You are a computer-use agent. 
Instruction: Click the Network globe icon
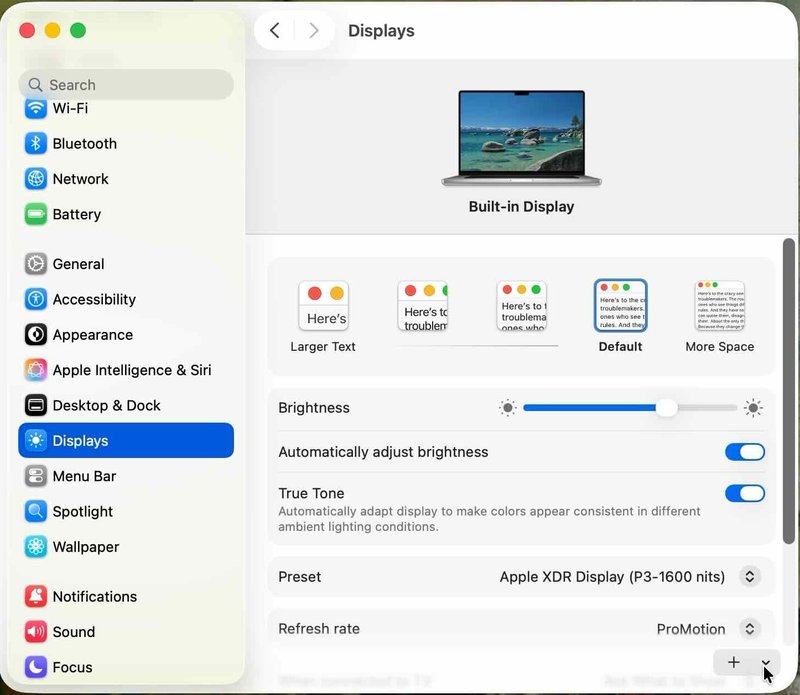click(36, 179)
